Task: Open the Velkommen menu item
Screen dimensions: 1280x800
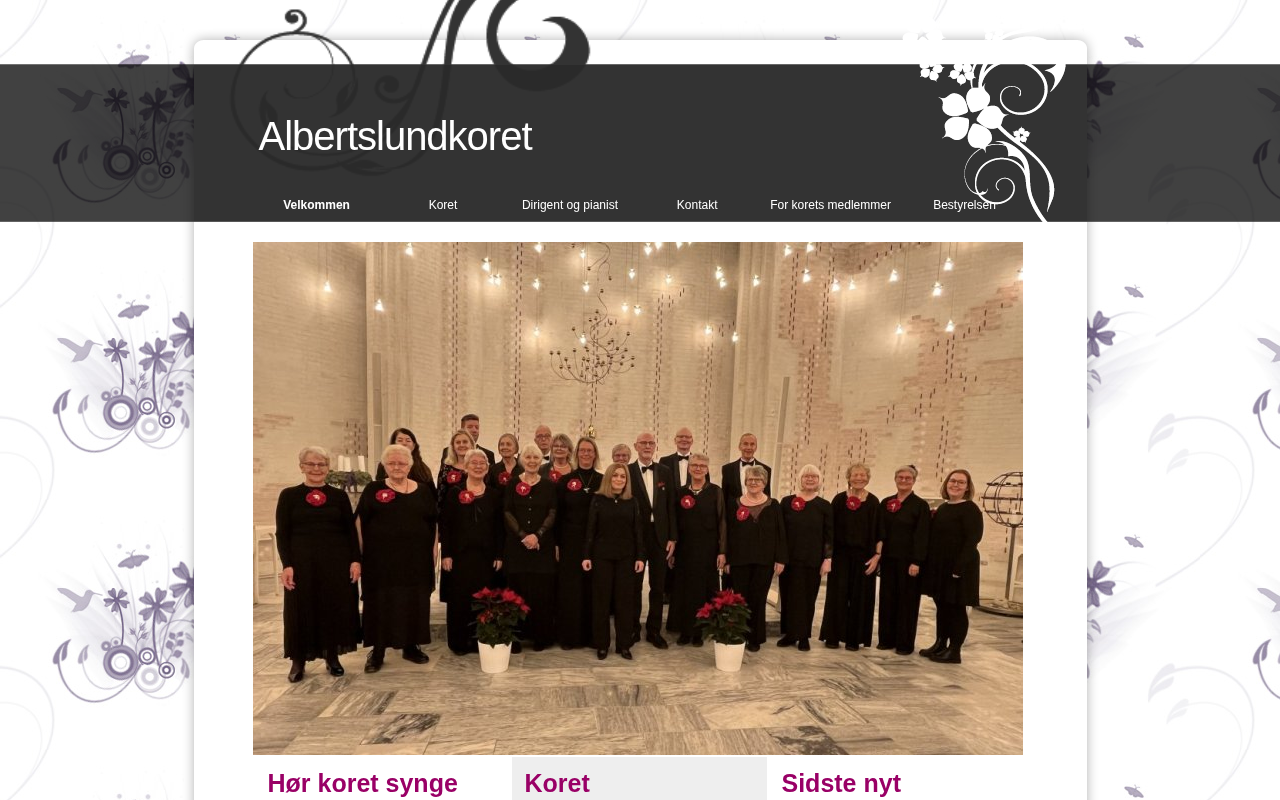Action: coord(316,205)
